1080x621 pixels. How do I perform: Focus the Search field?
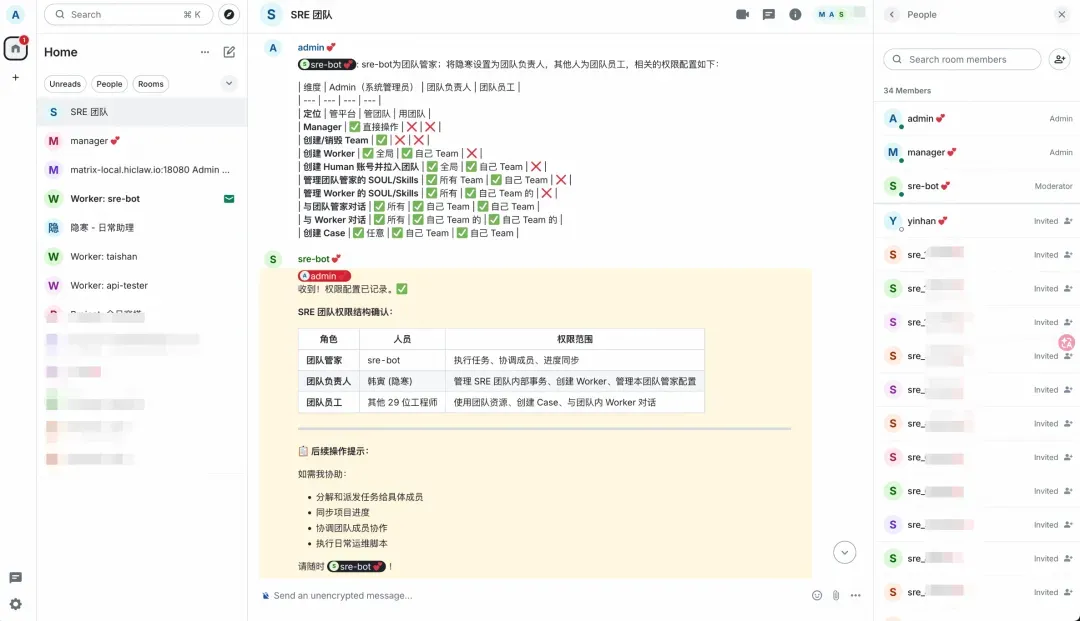(128, 14)
